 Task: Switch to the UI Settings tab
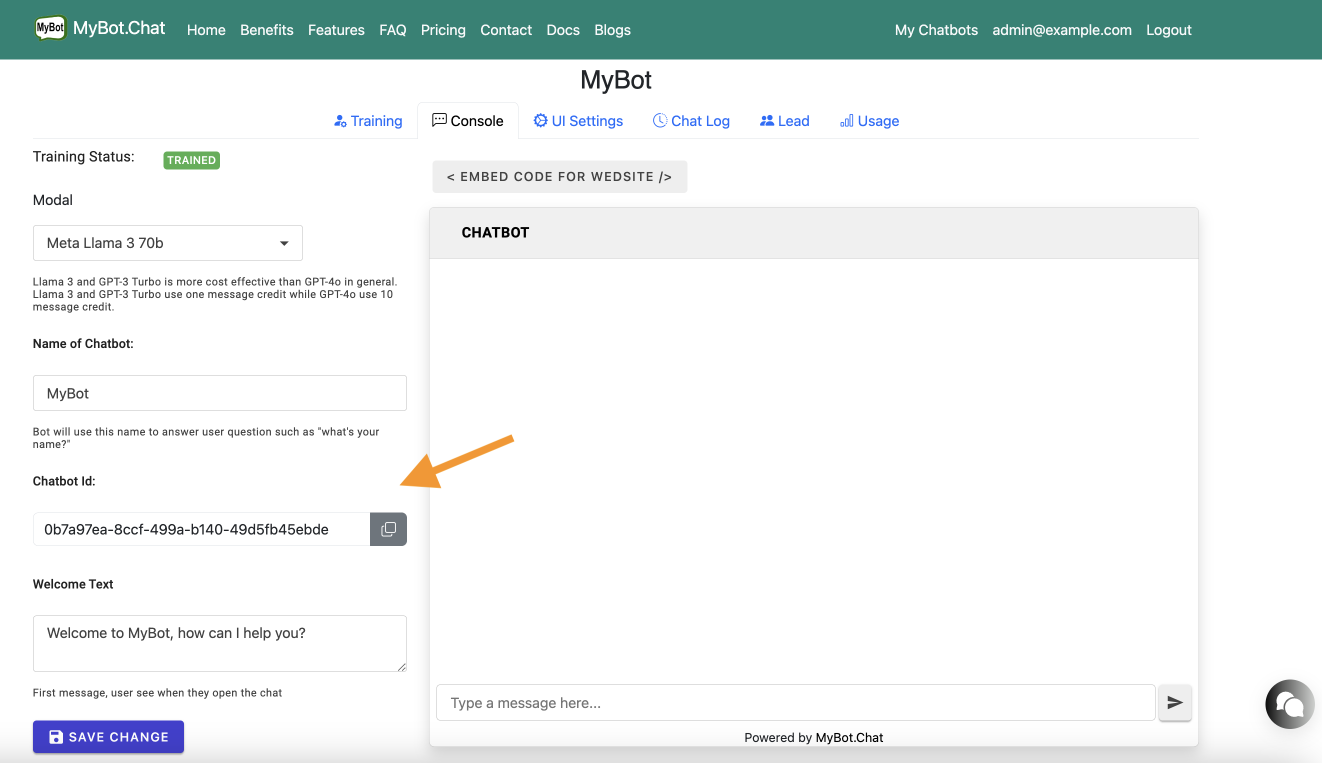578,121
